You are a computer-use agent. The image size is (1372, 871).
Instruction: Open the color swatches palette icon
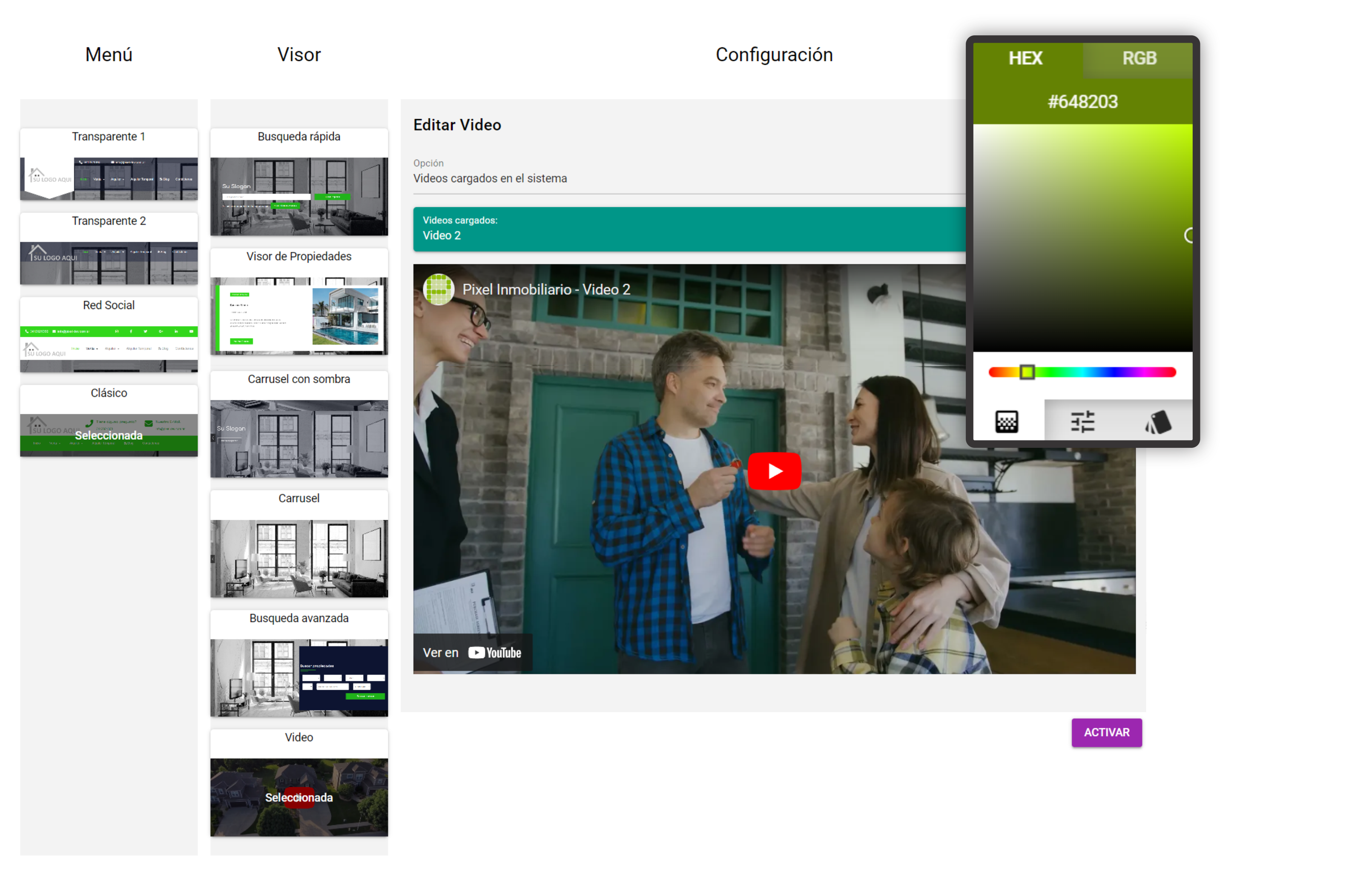pos(1157,422)
